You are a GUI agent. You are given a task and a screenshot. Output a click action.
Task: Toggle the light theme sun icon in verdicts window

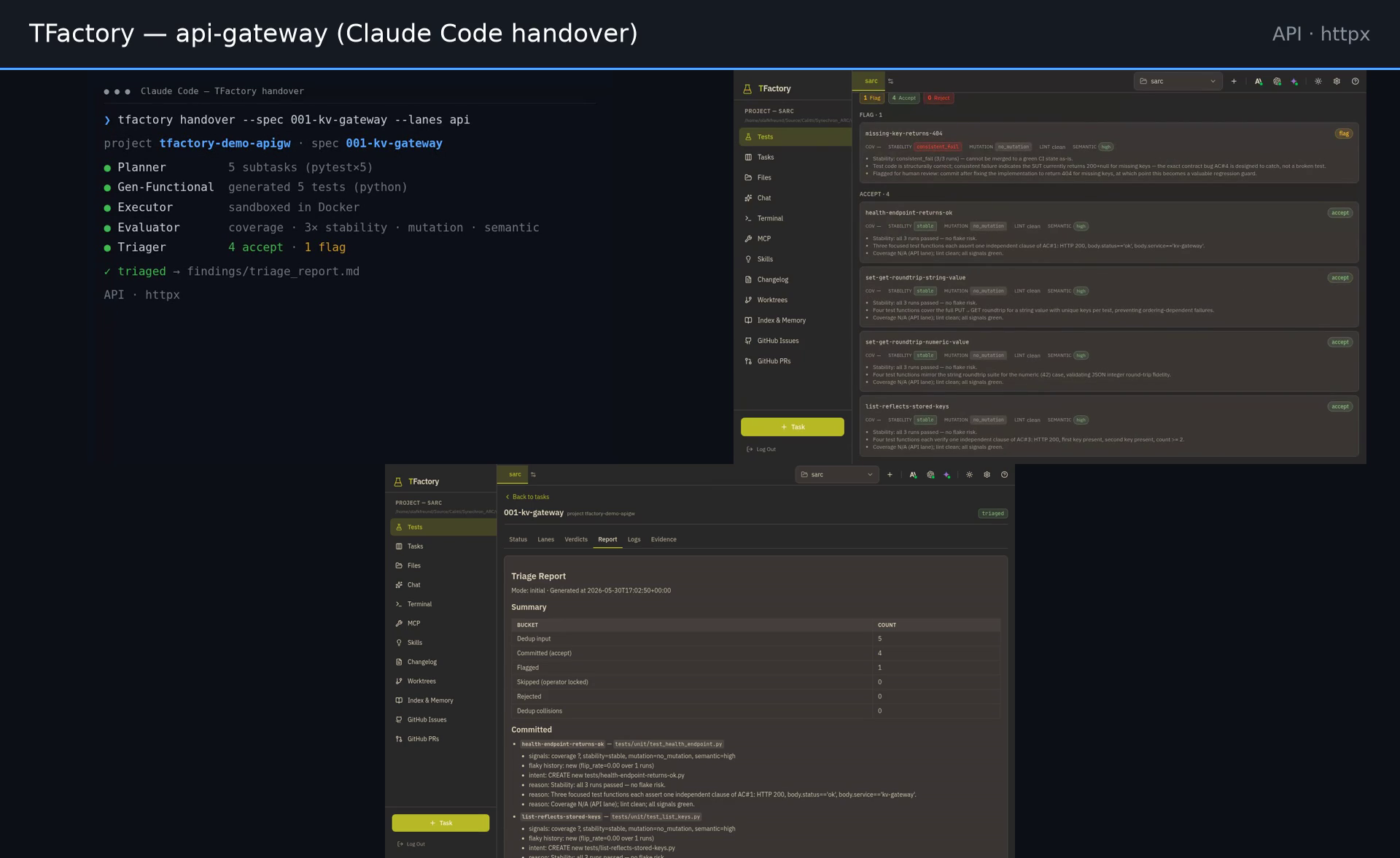point(1318,82)
